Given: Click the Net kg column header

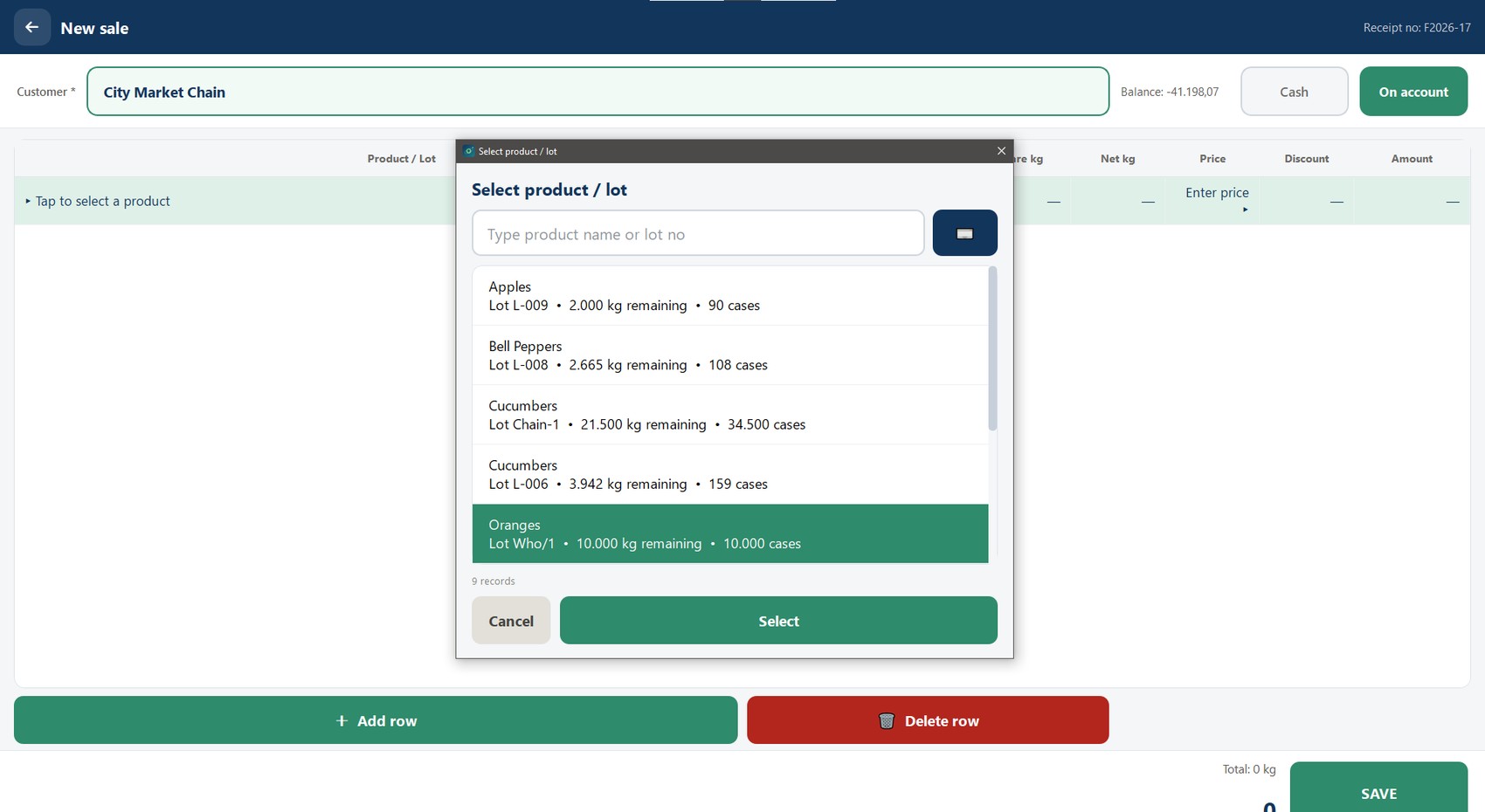Looking at the screenshot, I should pyautogui.click(x=1117, y=158).
